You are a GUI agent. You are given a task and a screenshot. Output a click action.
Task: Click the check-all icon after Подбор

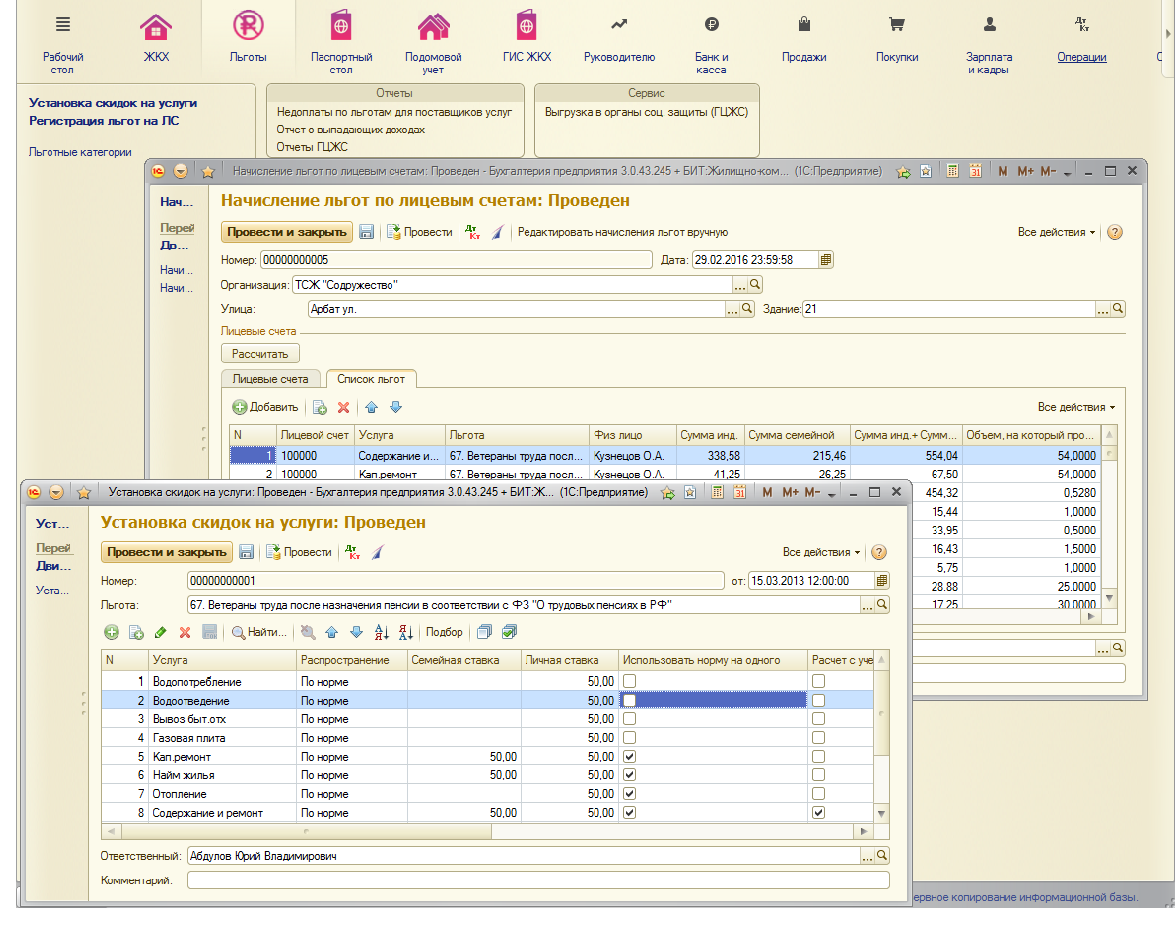click(509, 632)
